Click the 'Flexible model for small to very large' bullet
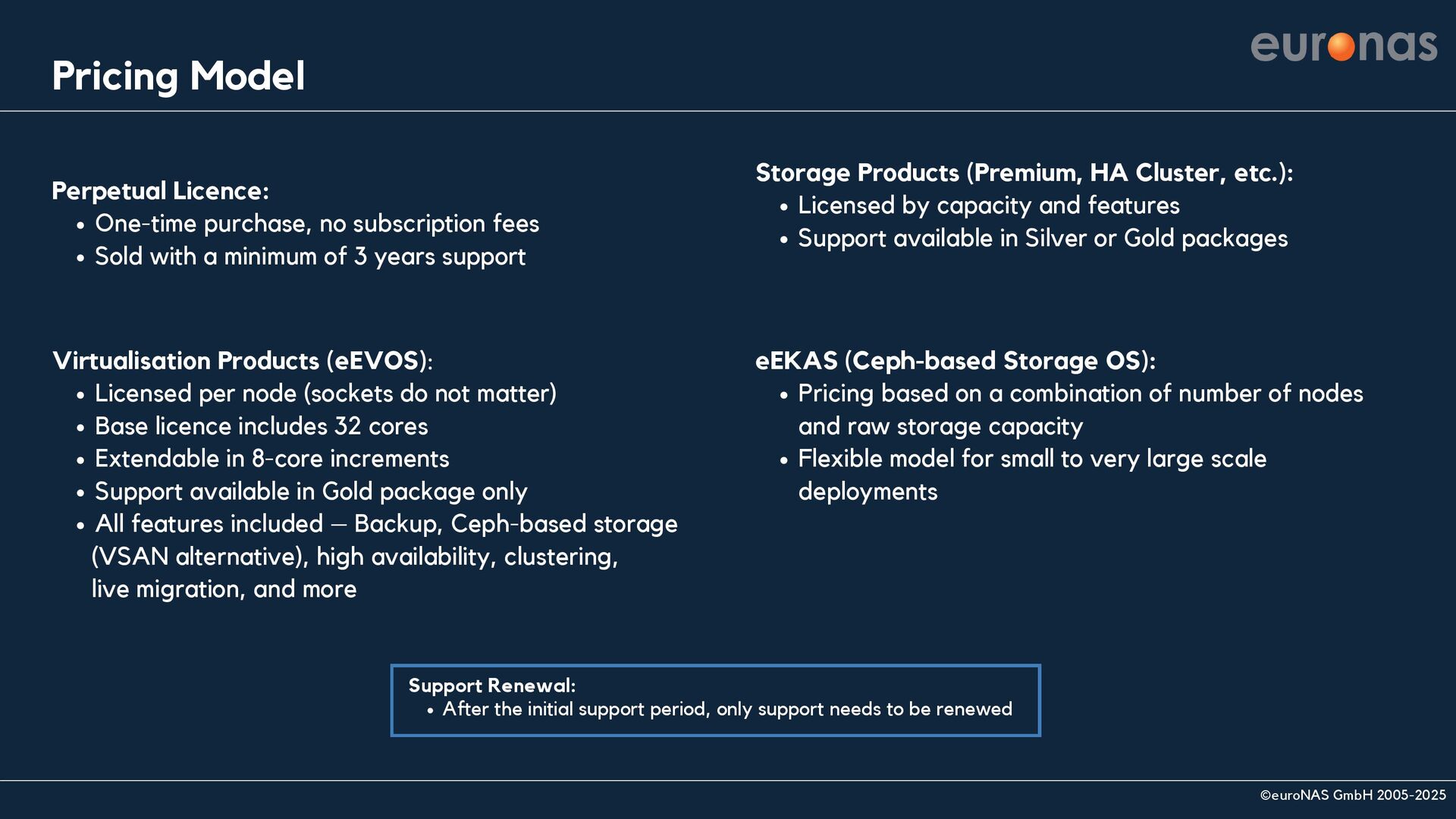The height and width of the screenshot is (819, 1456). [1032, 475]
